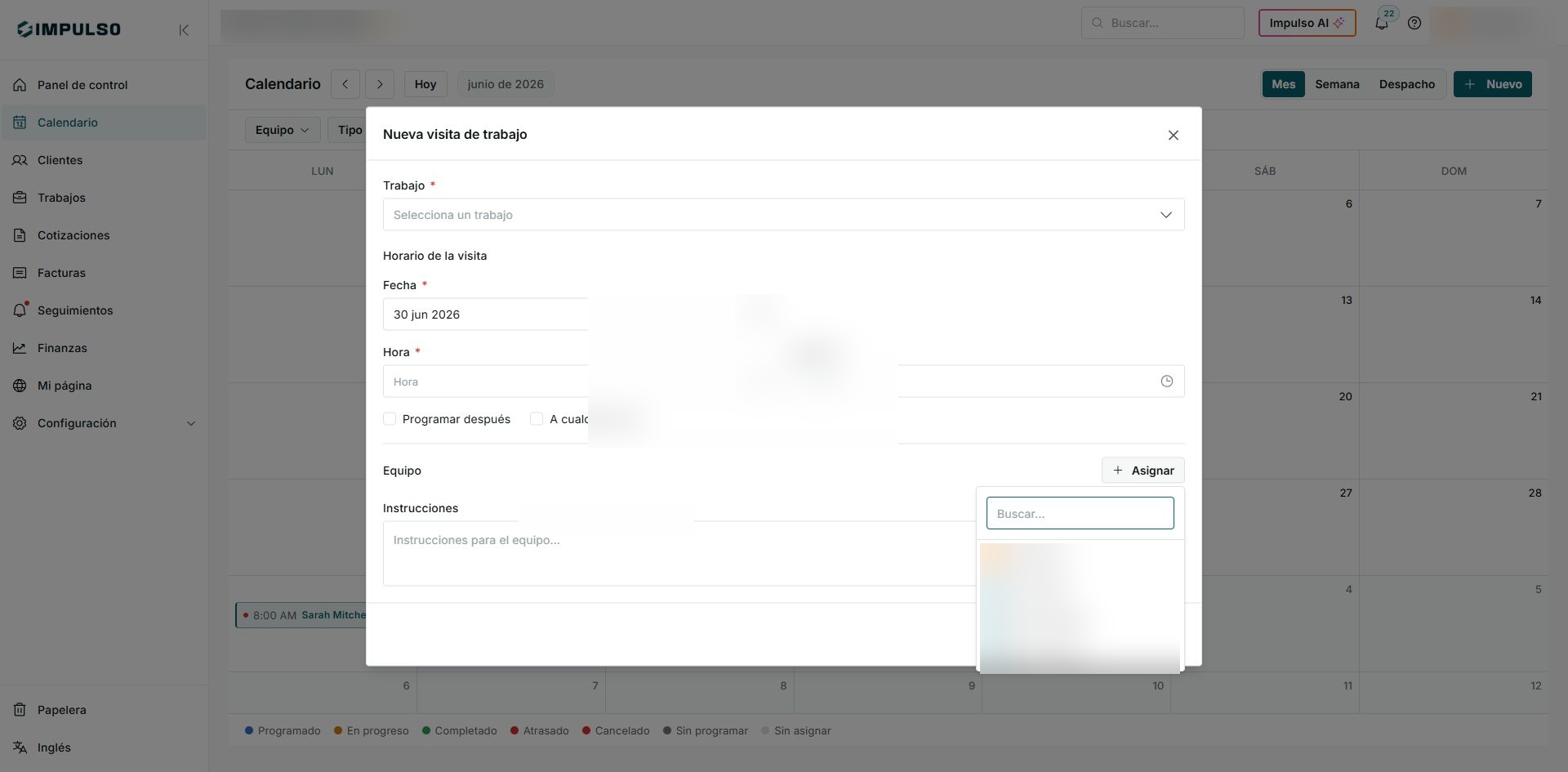
Task: Open Finanzas in the sidebar
Action: pyautogui.click(x=104, y=348)
